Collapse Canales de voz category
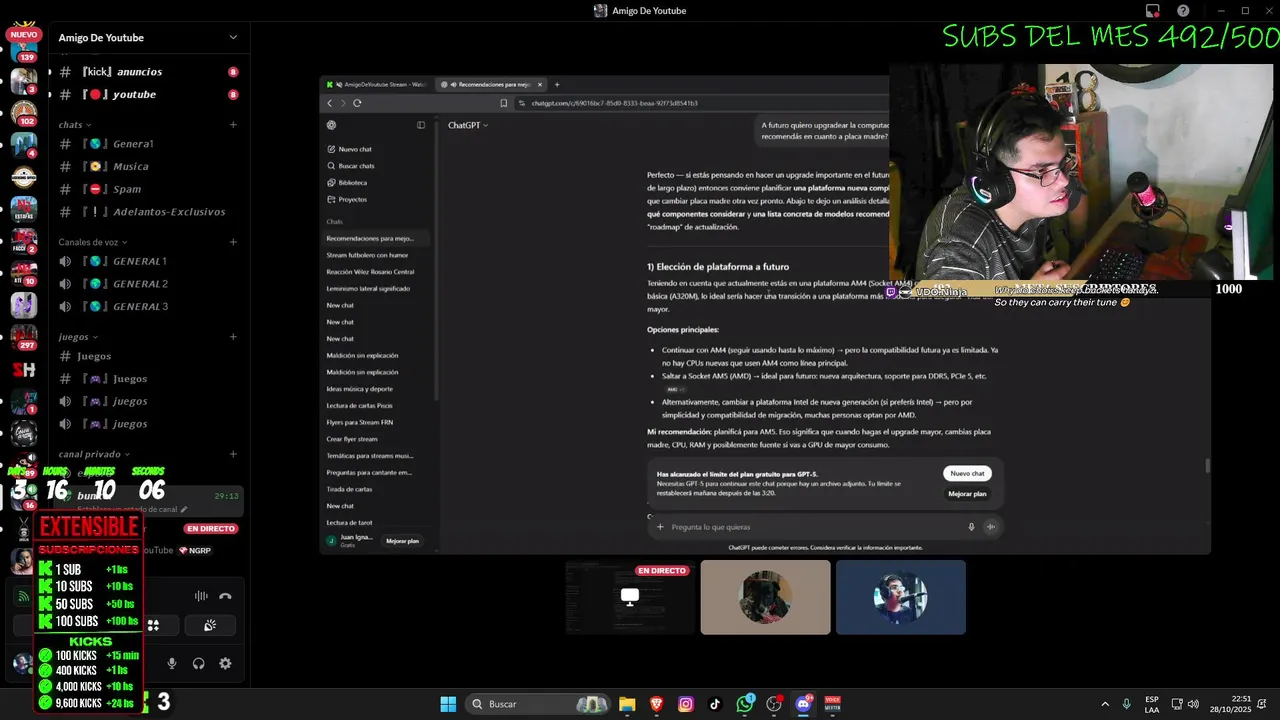Viewport: 1280px width, 720px height. (93, 242)
